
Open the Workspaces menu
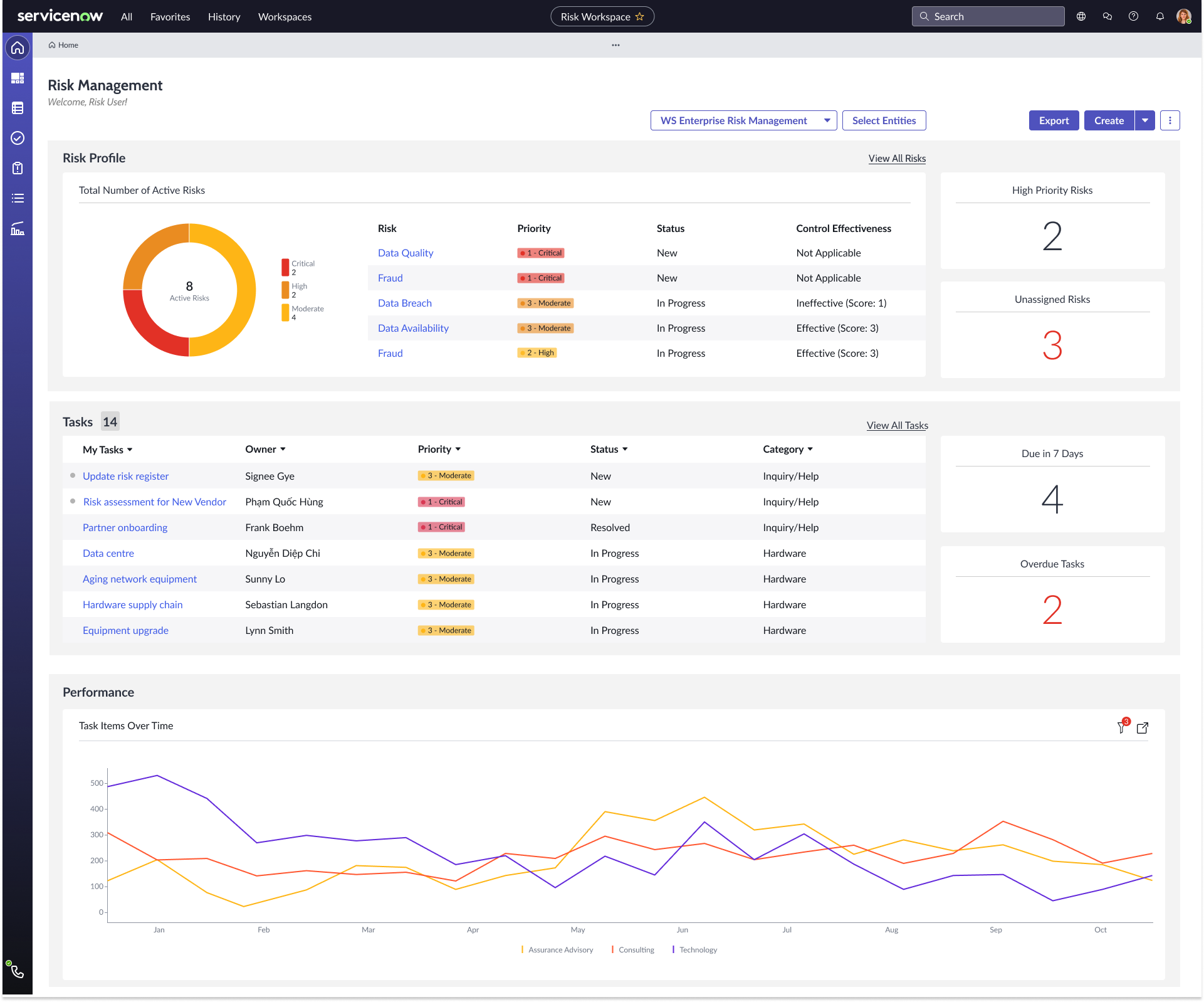tap(285, 17)
